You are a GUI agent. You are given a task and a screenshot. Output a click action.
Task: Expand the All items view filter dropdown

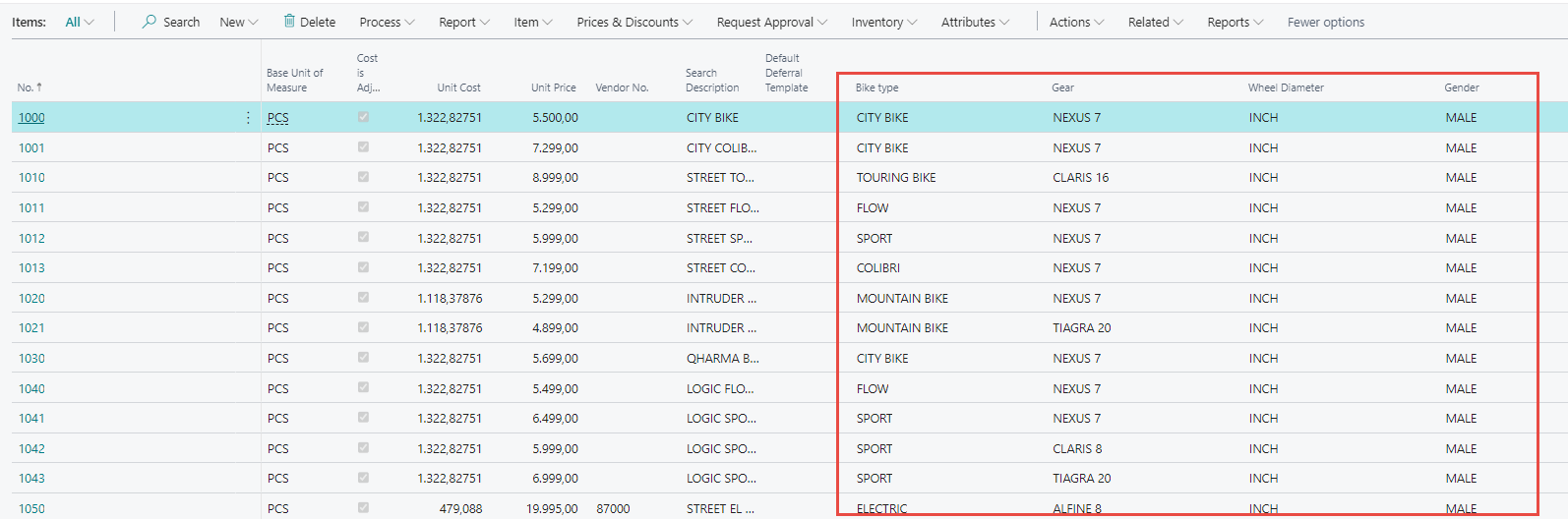tap(79, 22)
